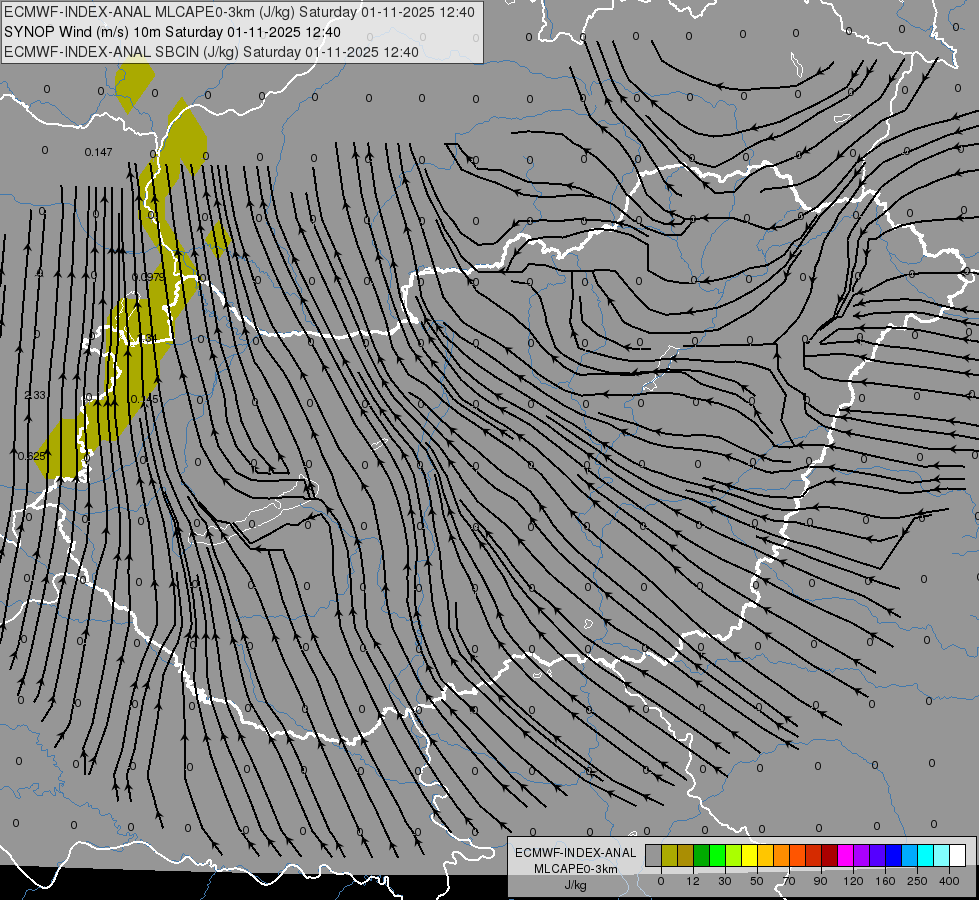Click the dark green legend swatch
This screenshot has width=979, height=900.
(702, 855)
